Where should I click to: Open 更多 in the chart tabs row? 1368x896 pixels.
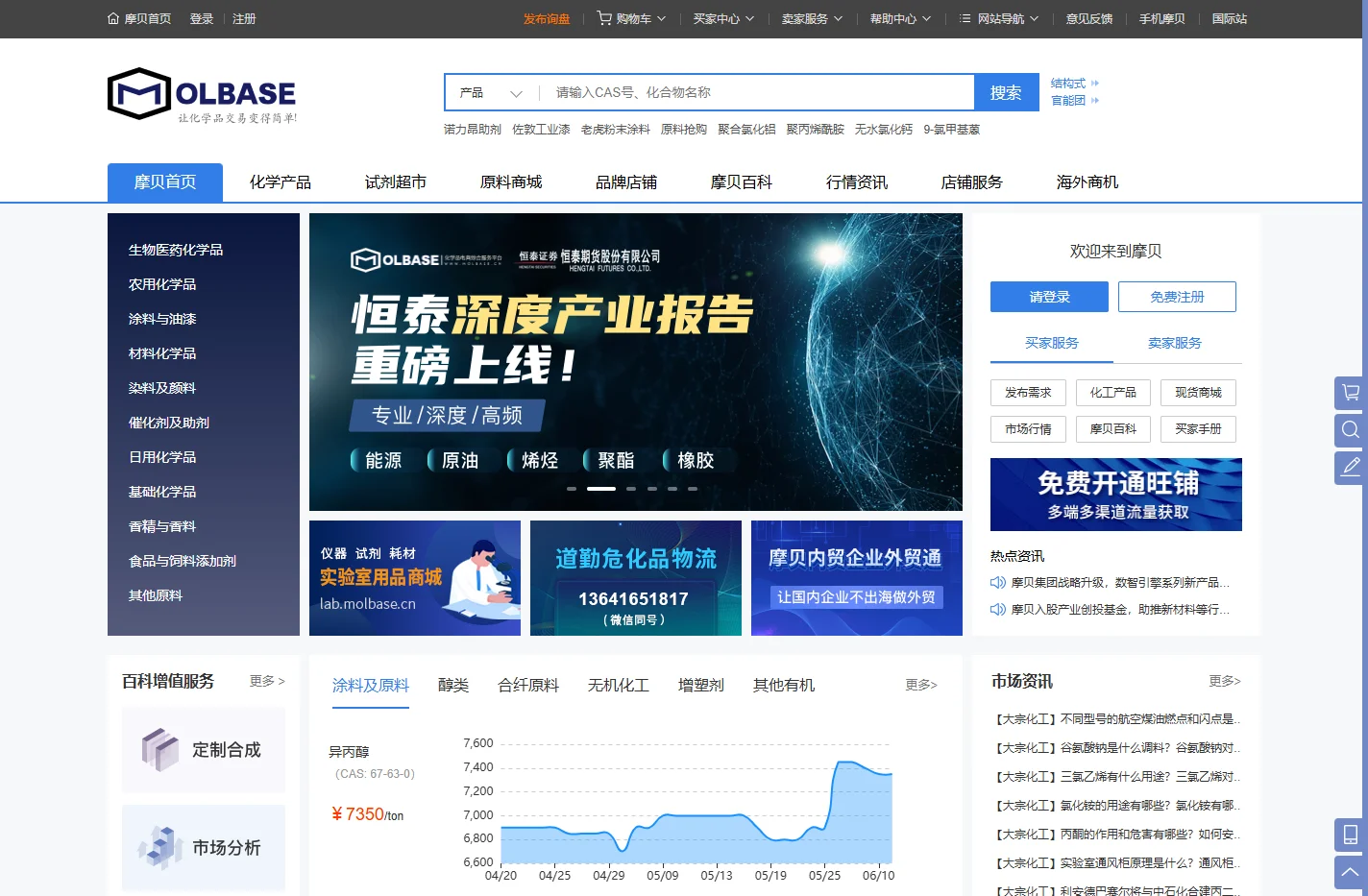coord(921,685)
